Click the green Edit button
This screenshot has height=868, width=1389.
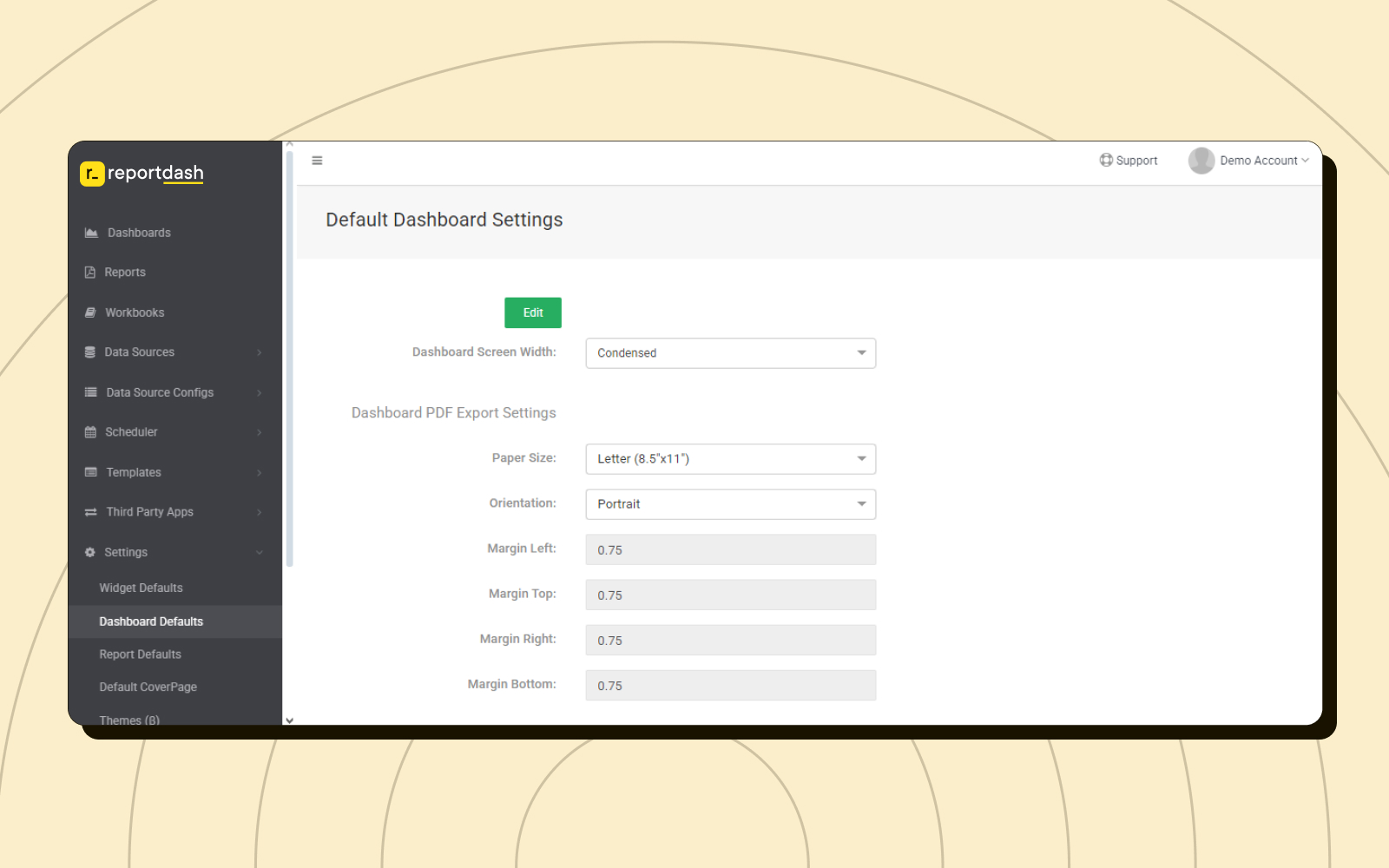click(x=533, y=312)
